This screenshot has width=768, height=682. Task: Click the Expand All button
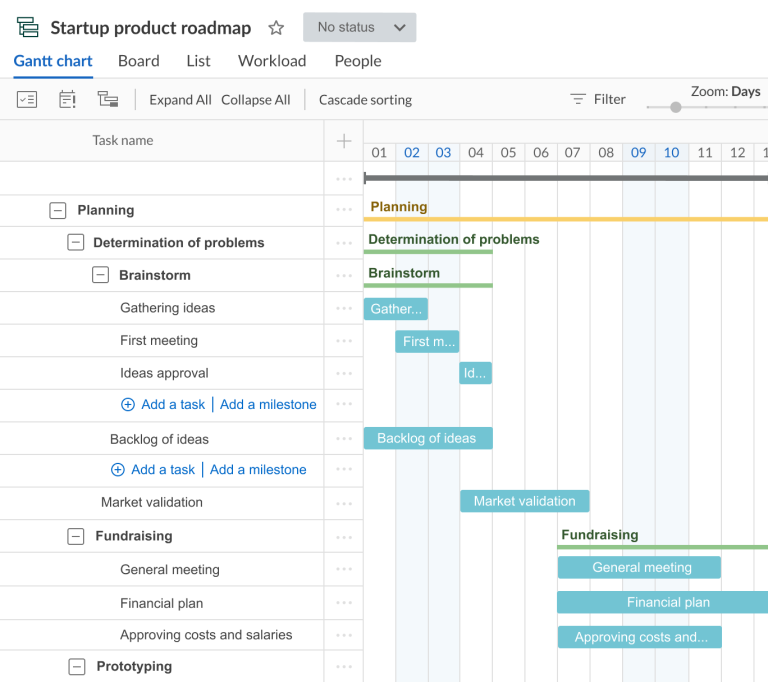tap(180, 100)
